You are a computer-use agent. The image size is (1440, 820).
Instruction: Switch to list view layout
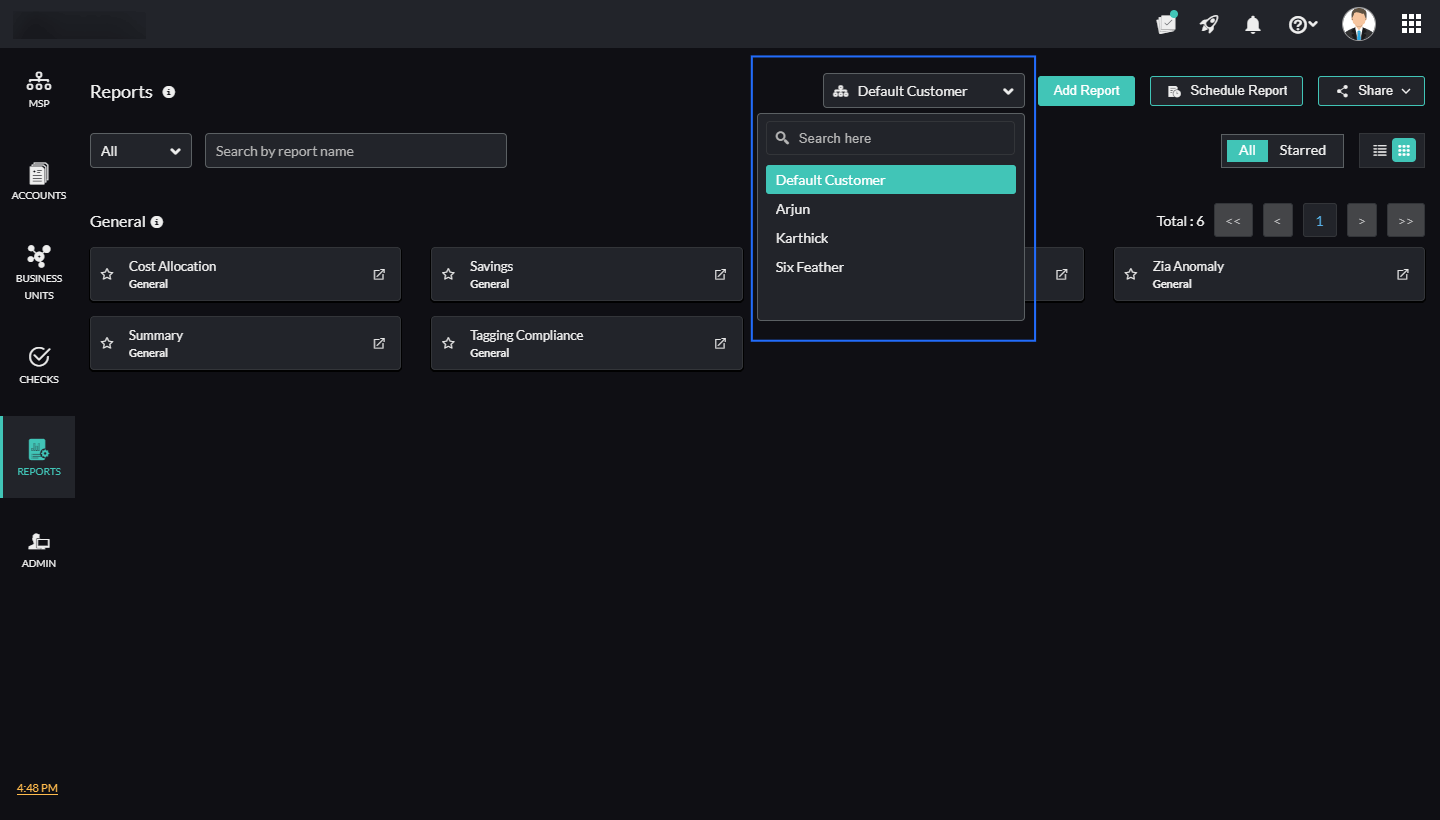pos(1379,150)
